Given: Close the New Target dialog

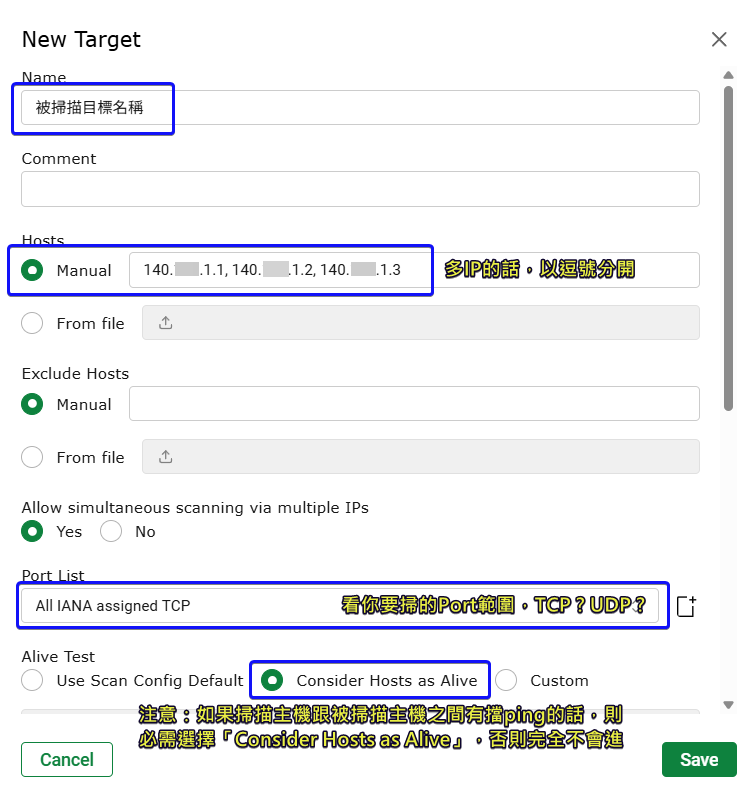Looking at the screenshot, I should point(718,40).
